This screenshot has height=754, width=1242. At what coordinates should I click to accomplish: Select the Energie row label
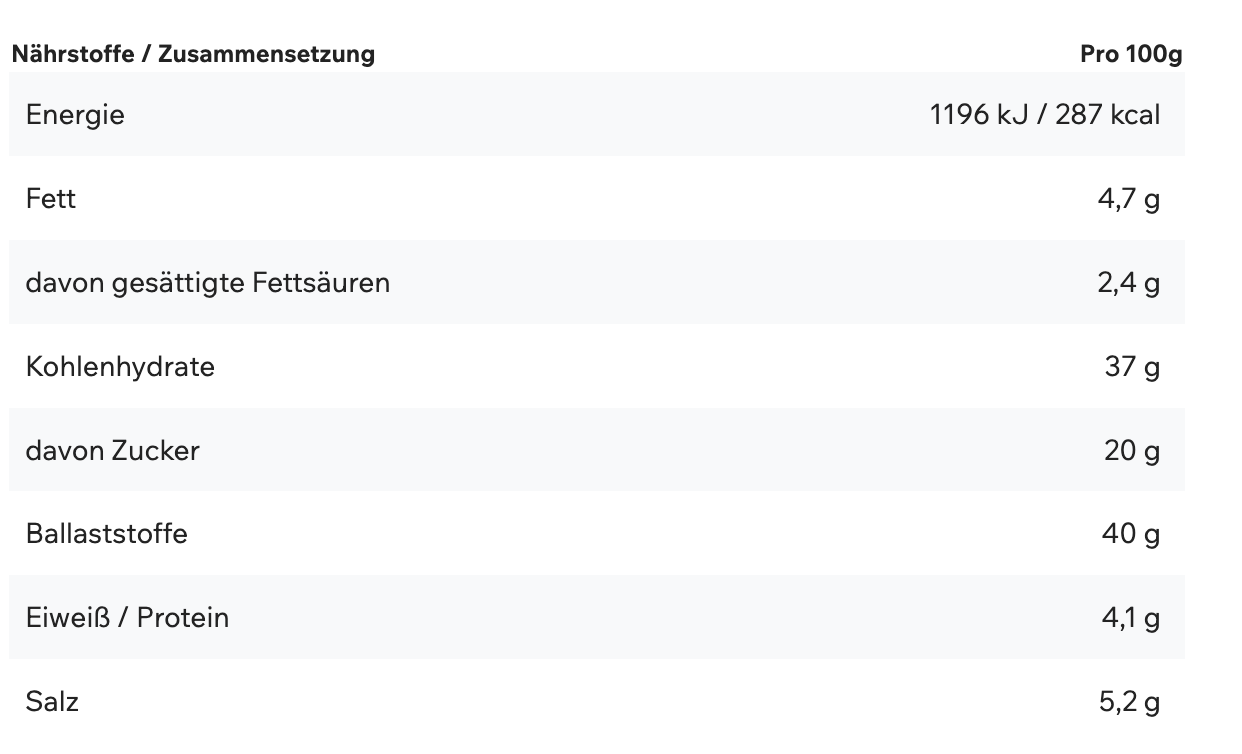[75, 115]
